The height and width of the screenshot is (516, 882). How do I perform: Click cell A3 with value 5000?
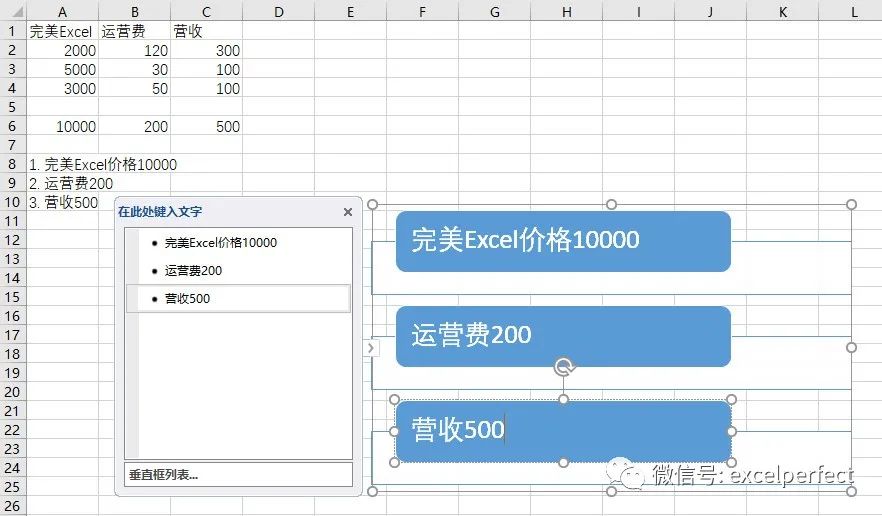click(x=62, y=69)
